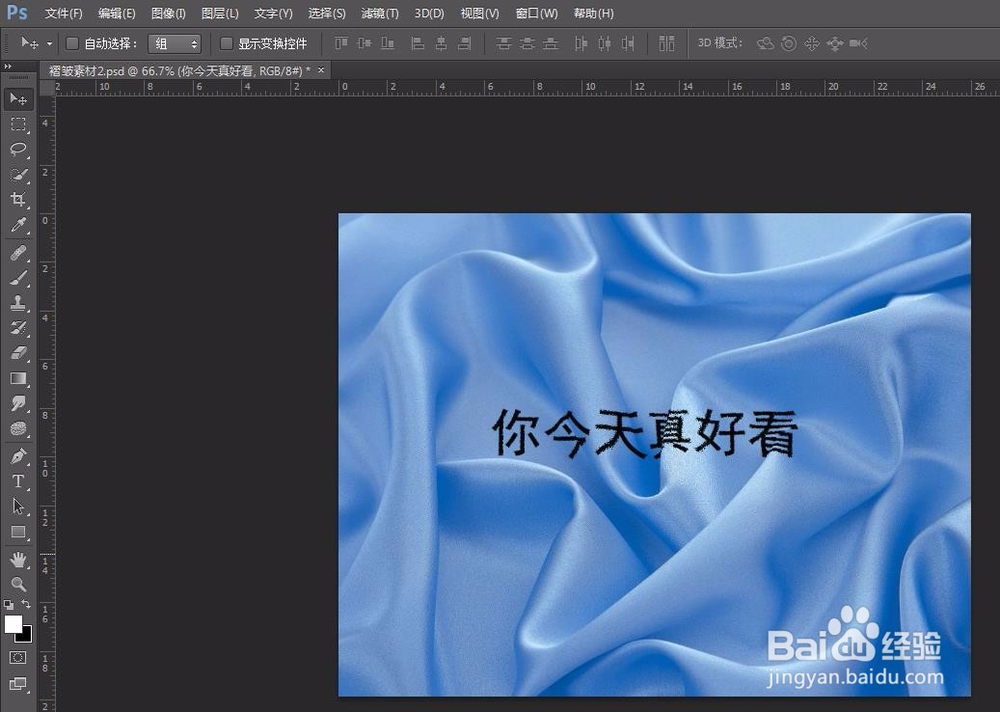
Task: Open the 滤镜 menu
Action: point(379,13)
